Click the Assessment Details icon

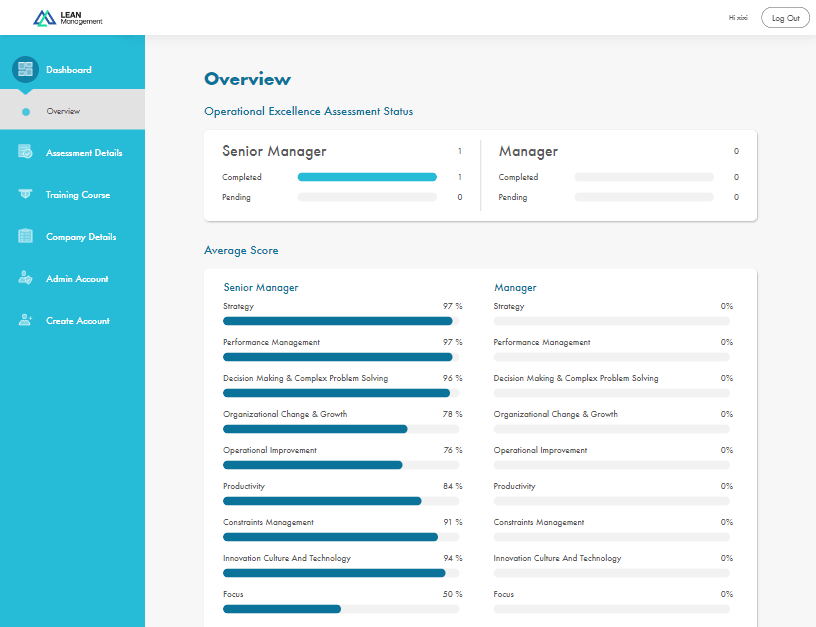pyautogui.click(x=25, y=153)
